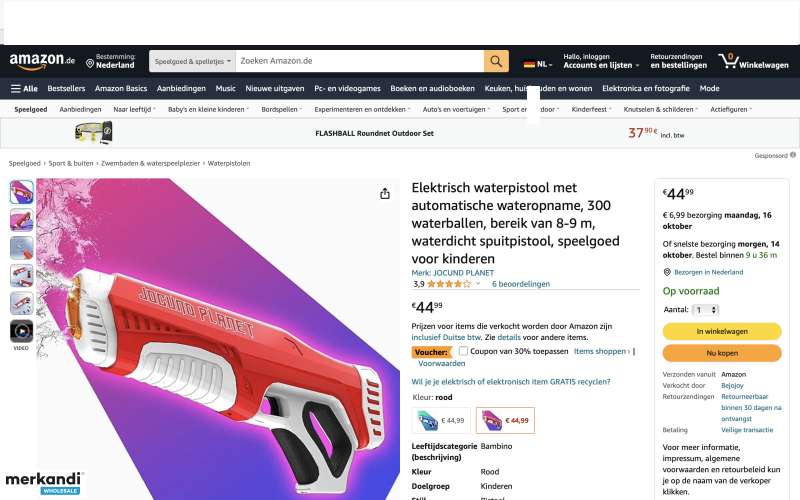Click the In winkelwagen button
800x500 pixels.
pyautogui.click(x=722, y=331)
